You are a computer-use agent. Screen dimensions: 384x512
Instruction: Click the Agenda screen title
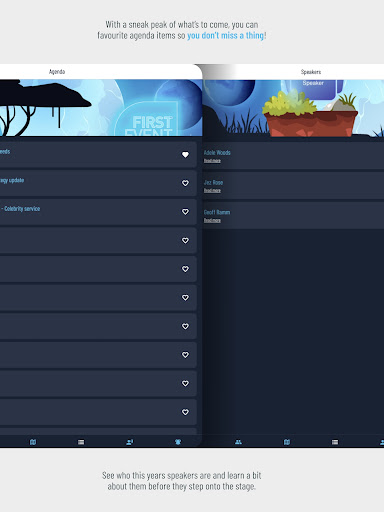pyautogui.click(x=57, y=72)
